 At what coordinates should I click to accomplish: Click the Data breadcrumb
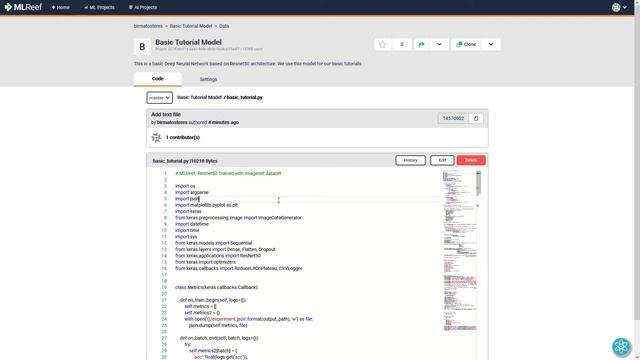[224, 26]
